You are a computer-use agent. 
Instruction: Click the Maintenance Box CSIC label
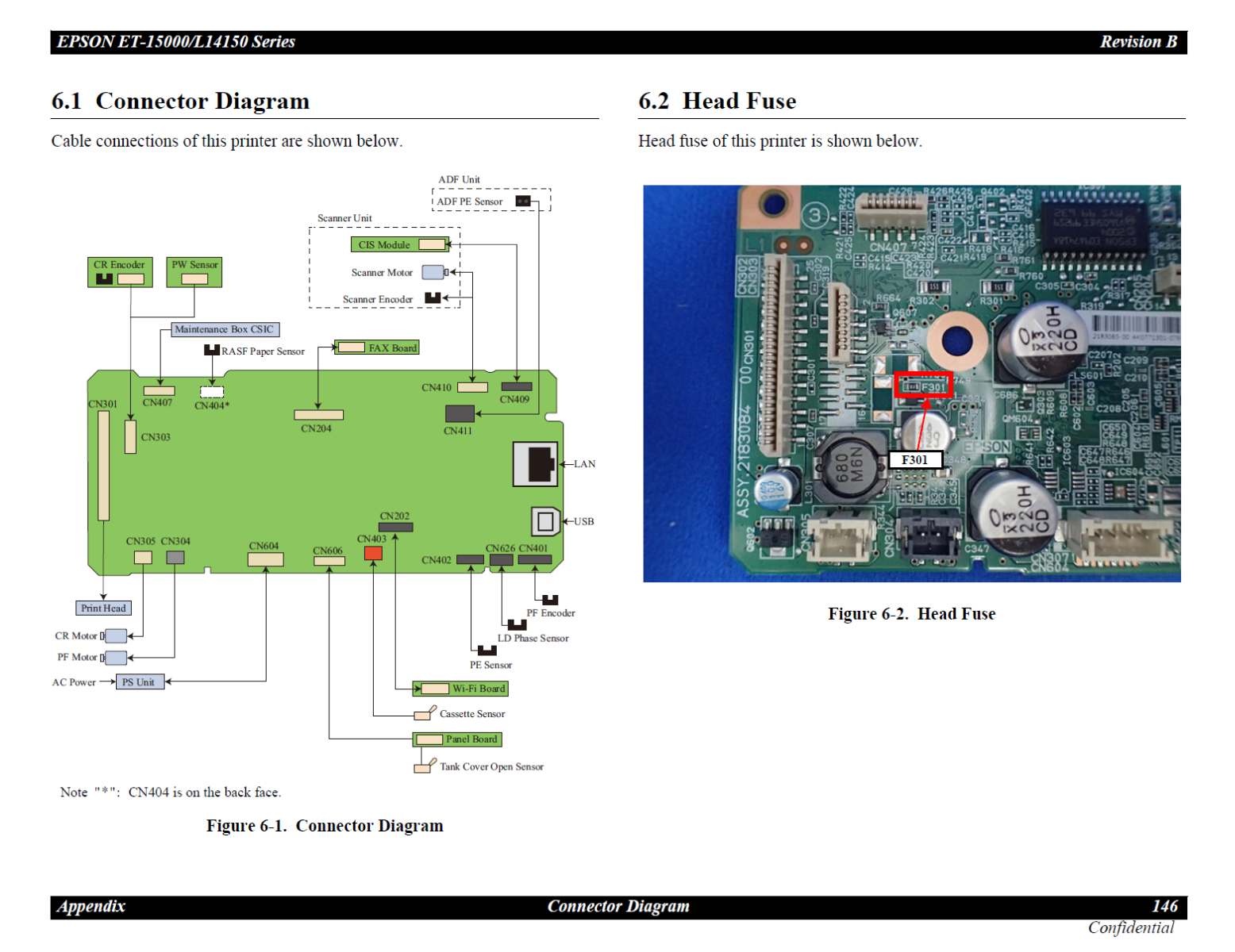(225, 329)
